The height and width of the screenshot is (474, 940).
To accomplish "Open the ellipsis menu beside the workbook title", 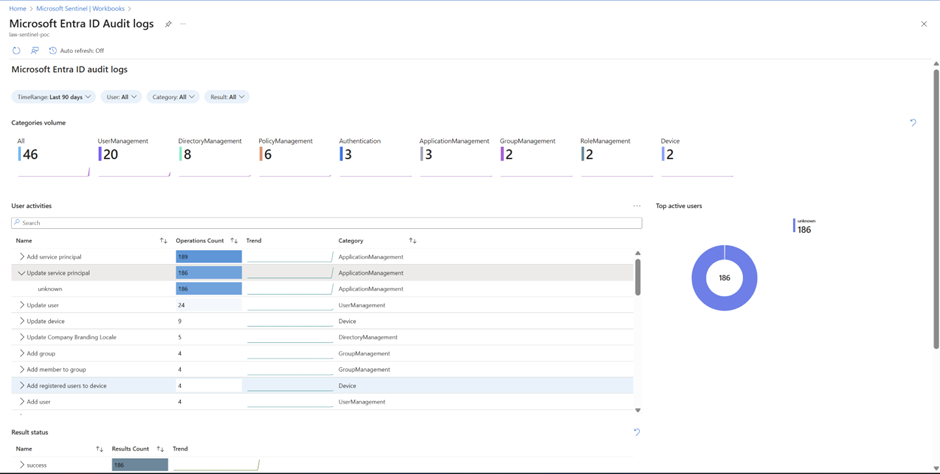I will pos(183,24).
